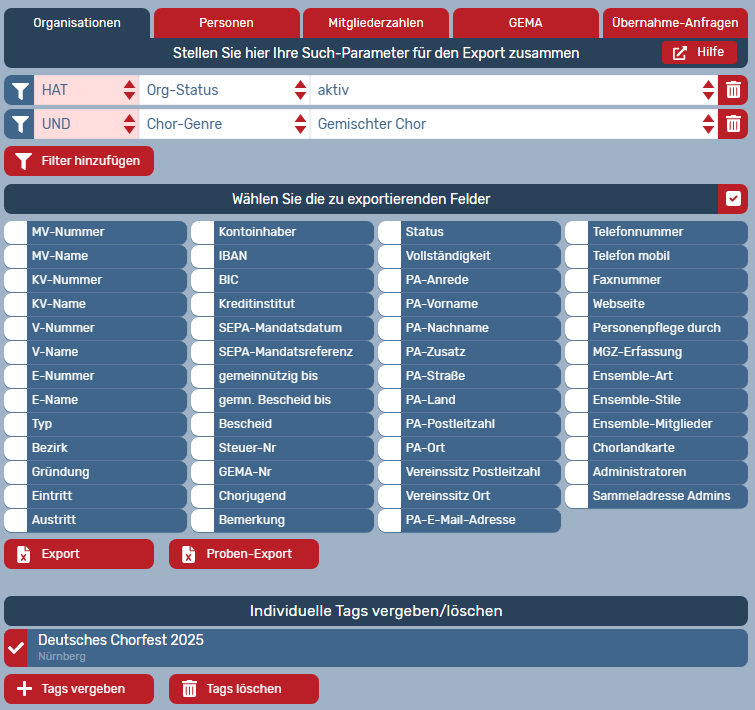755x710 pixels.
Task: Click the select-all fields checkmark icon
Action: point(733,199)
